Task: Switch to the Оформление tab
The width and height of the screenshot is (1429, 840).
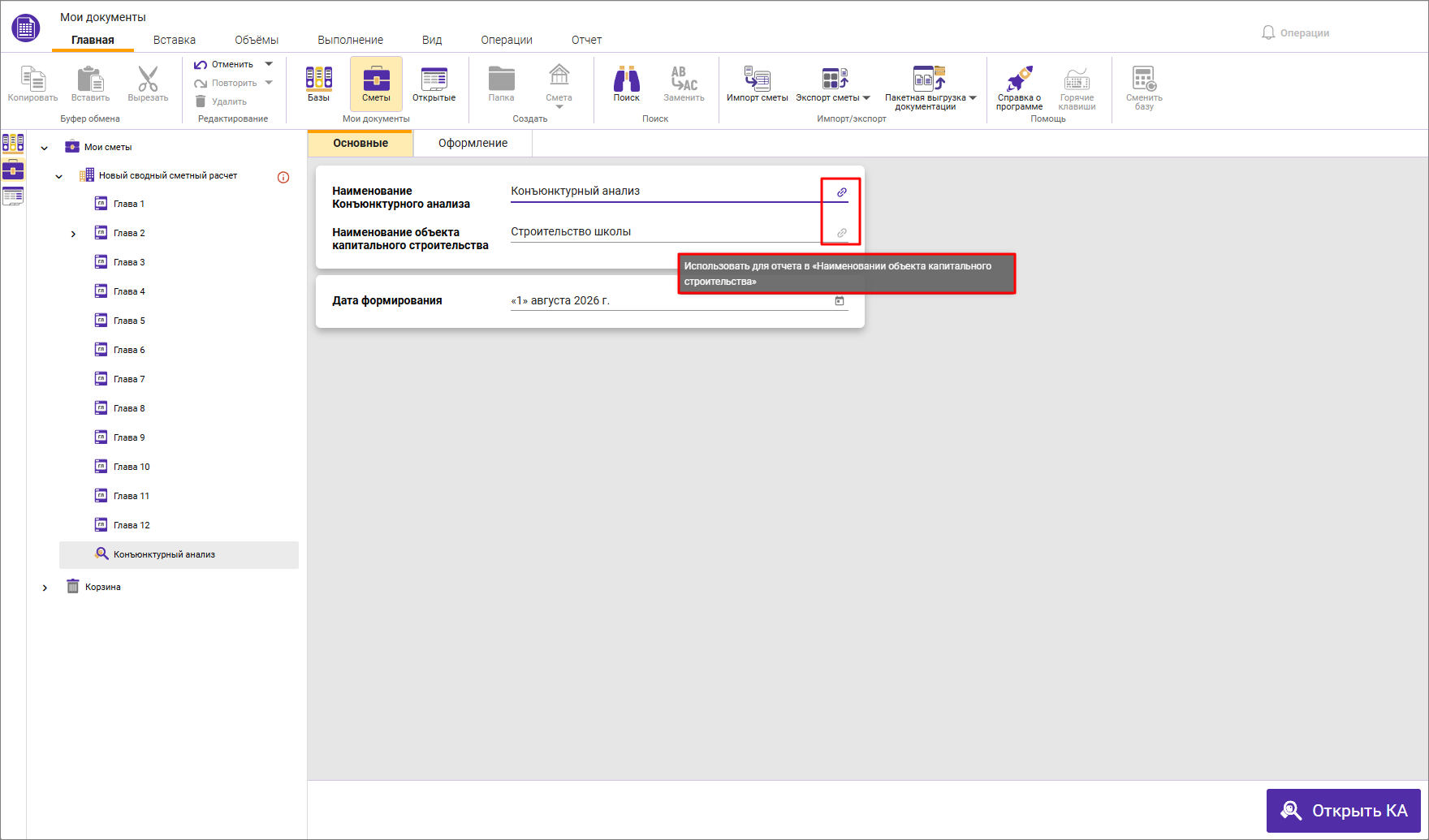Action: tap(473, 143)
